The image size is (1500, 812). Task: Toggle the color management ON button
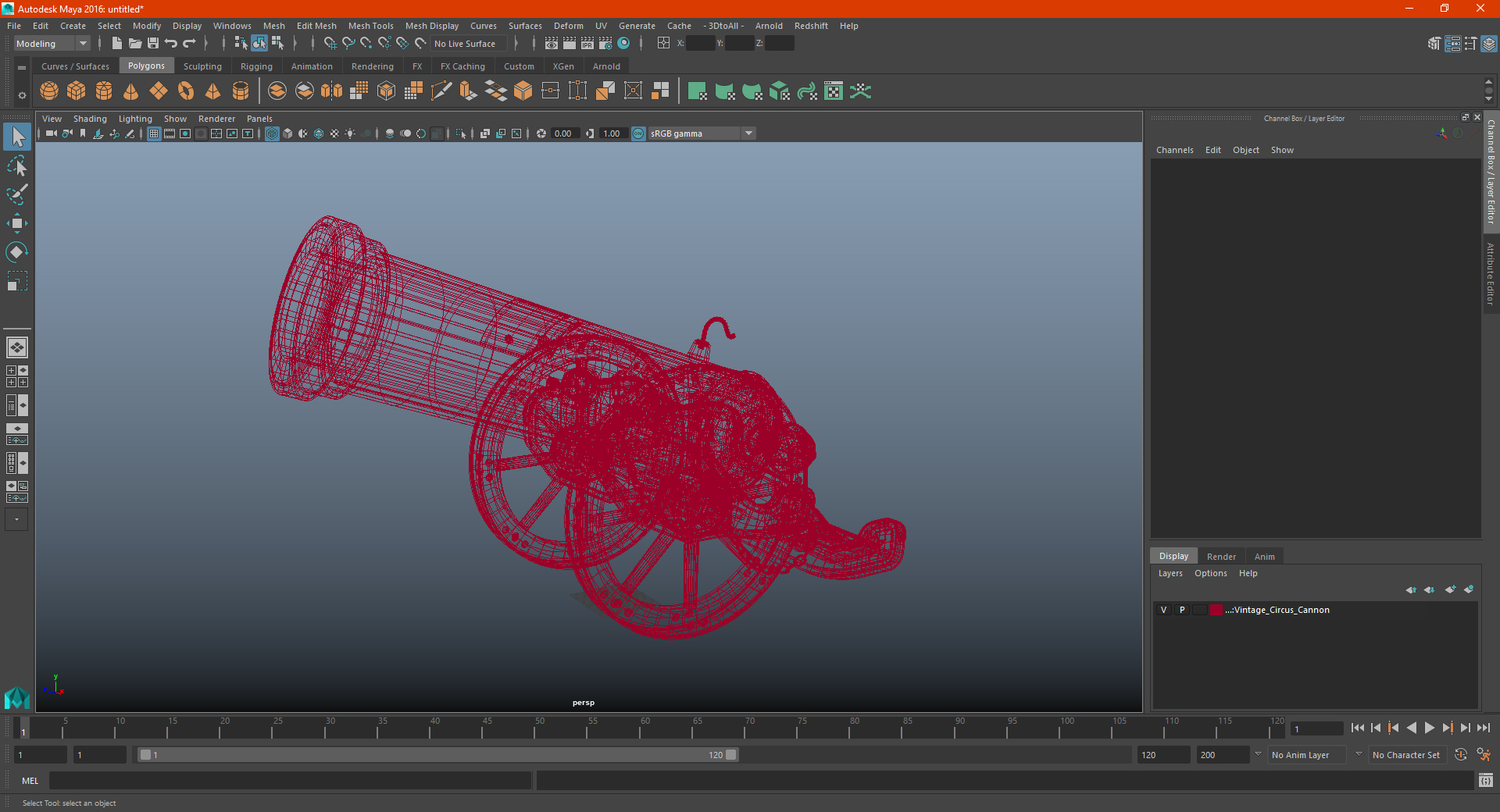(x=638, y=134)
